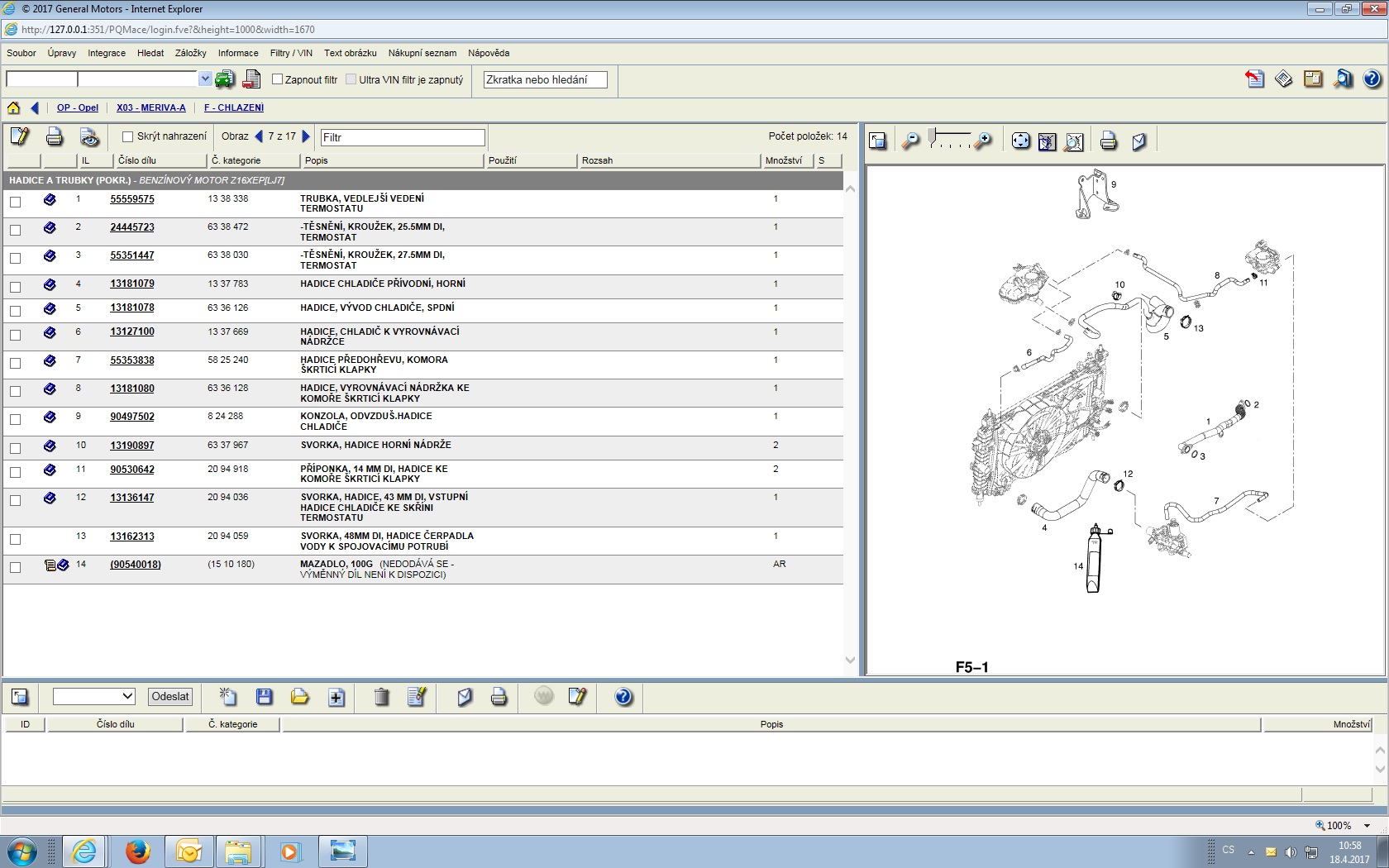Click the green car vehicle search icon
Viewport: 1389px width, 868px height.
(x=225, y=79)
